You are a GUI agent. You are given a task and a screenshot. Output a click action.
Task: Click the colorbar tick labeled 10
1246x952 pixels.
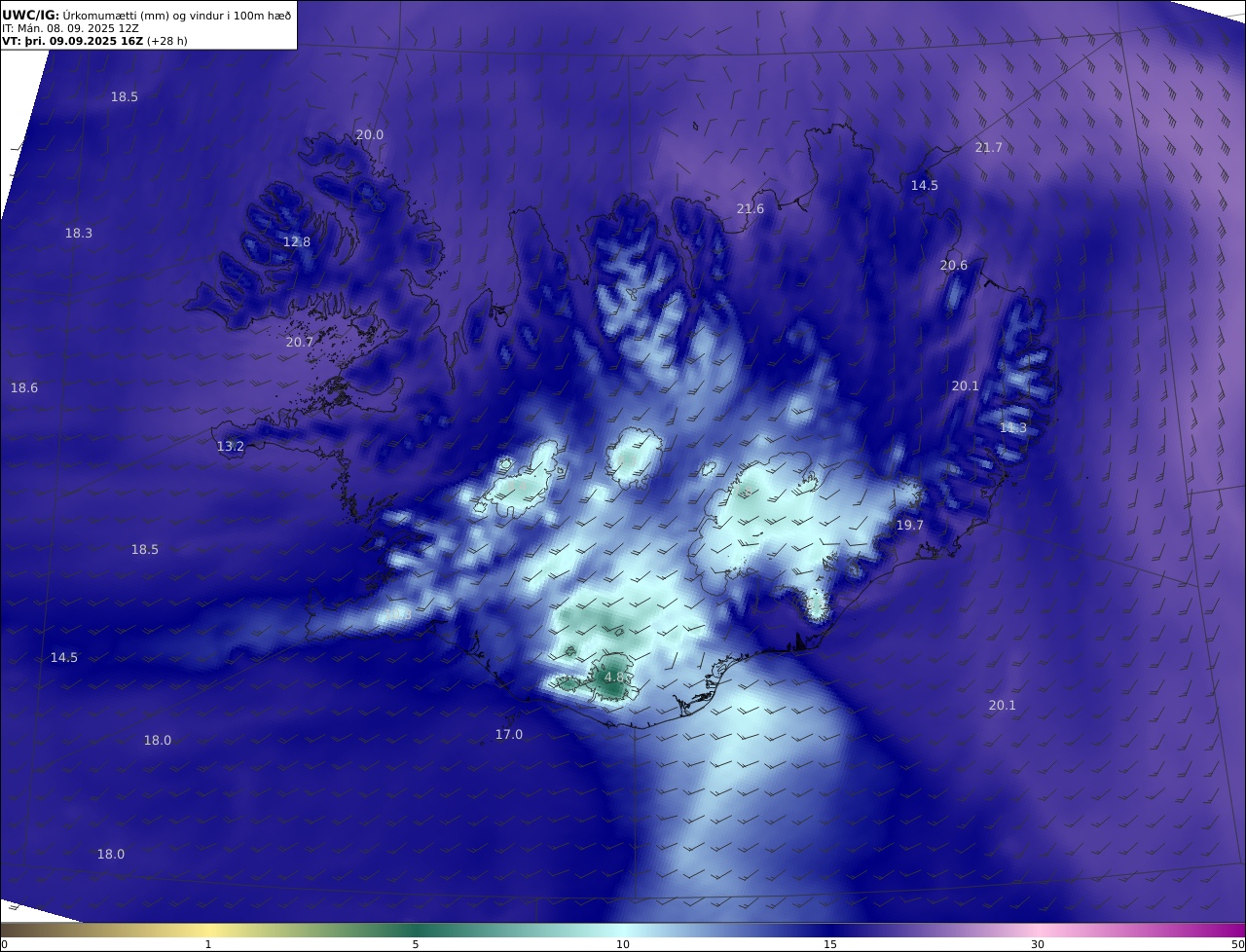(x=623, y=944)
